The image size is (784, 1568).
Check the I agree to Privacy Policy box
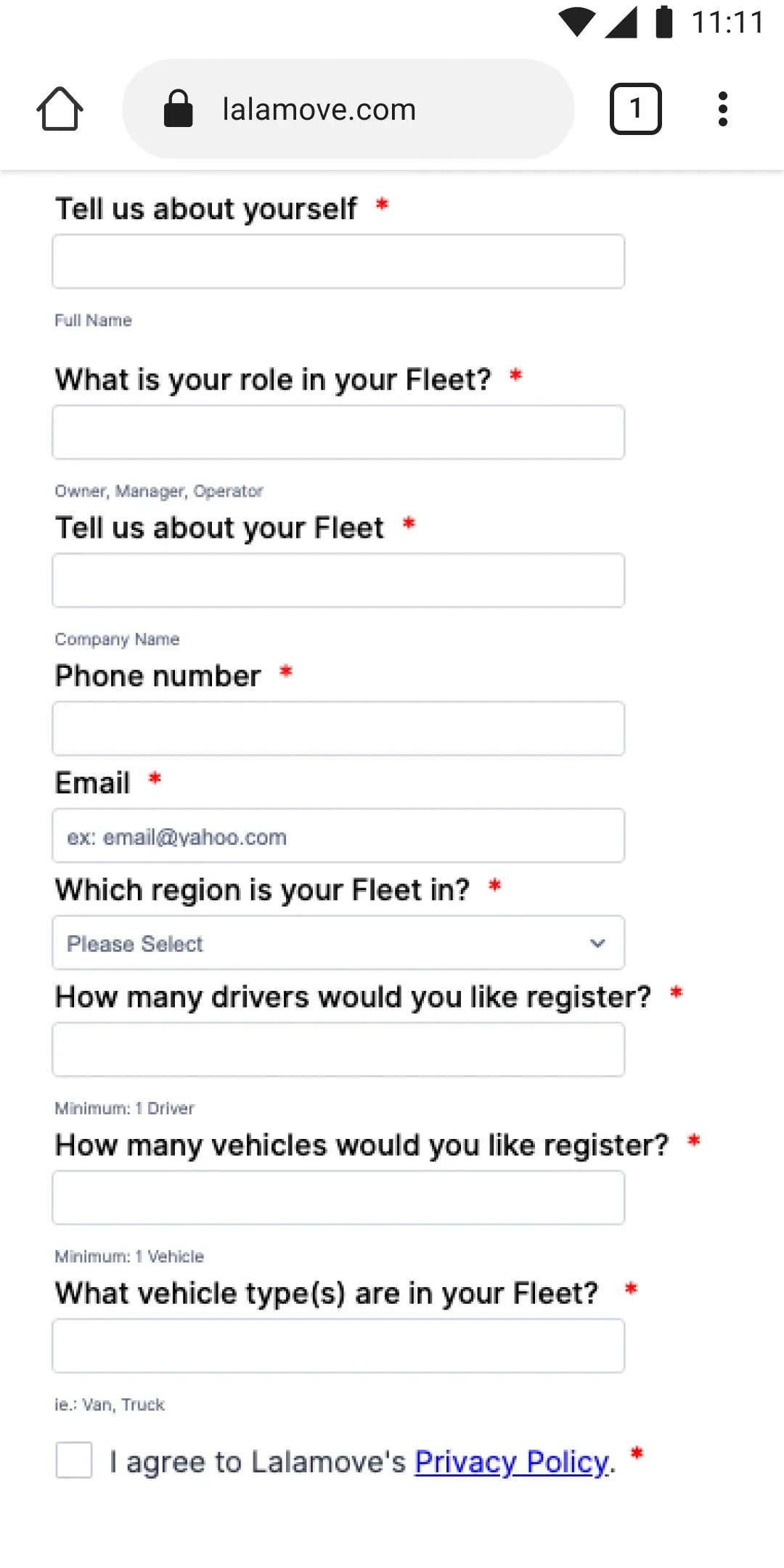tap(73, 1461)
